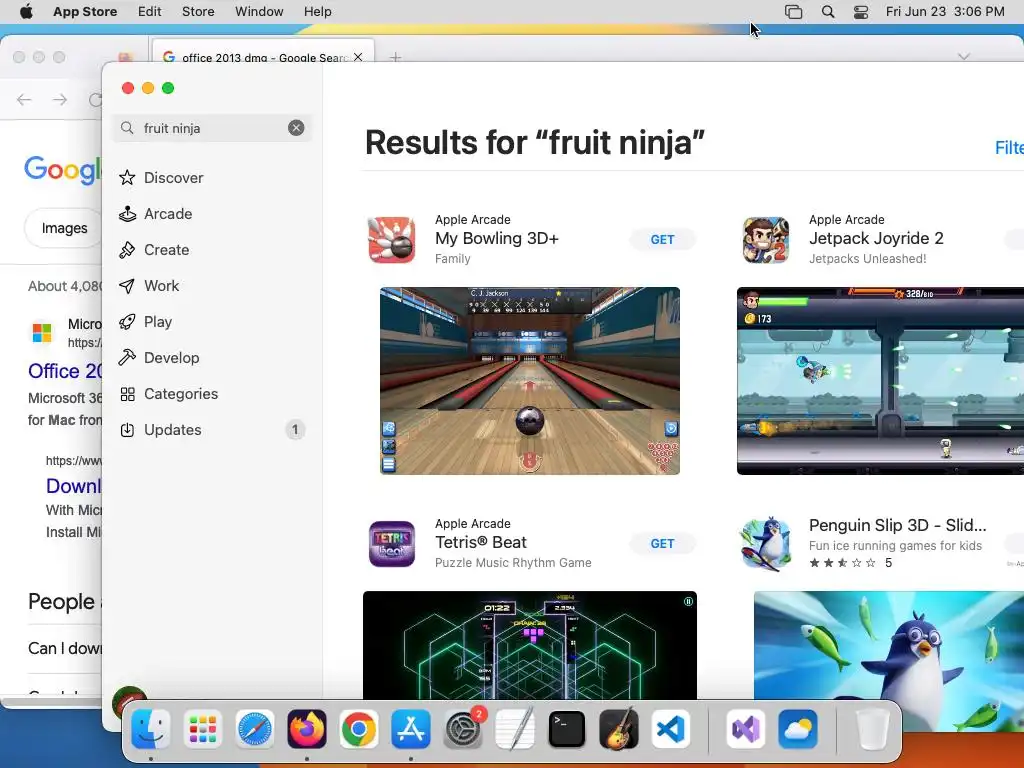This screenshot has width=1024, height=768.
Task: Open the Edit menu
Action: point(150,12)
